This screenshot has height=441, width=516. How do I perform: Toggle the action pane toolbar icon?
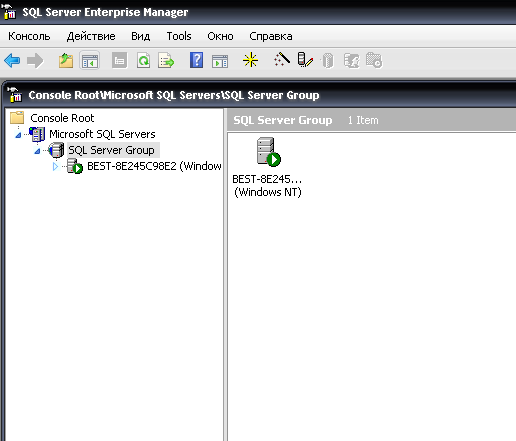coord(220,61)
